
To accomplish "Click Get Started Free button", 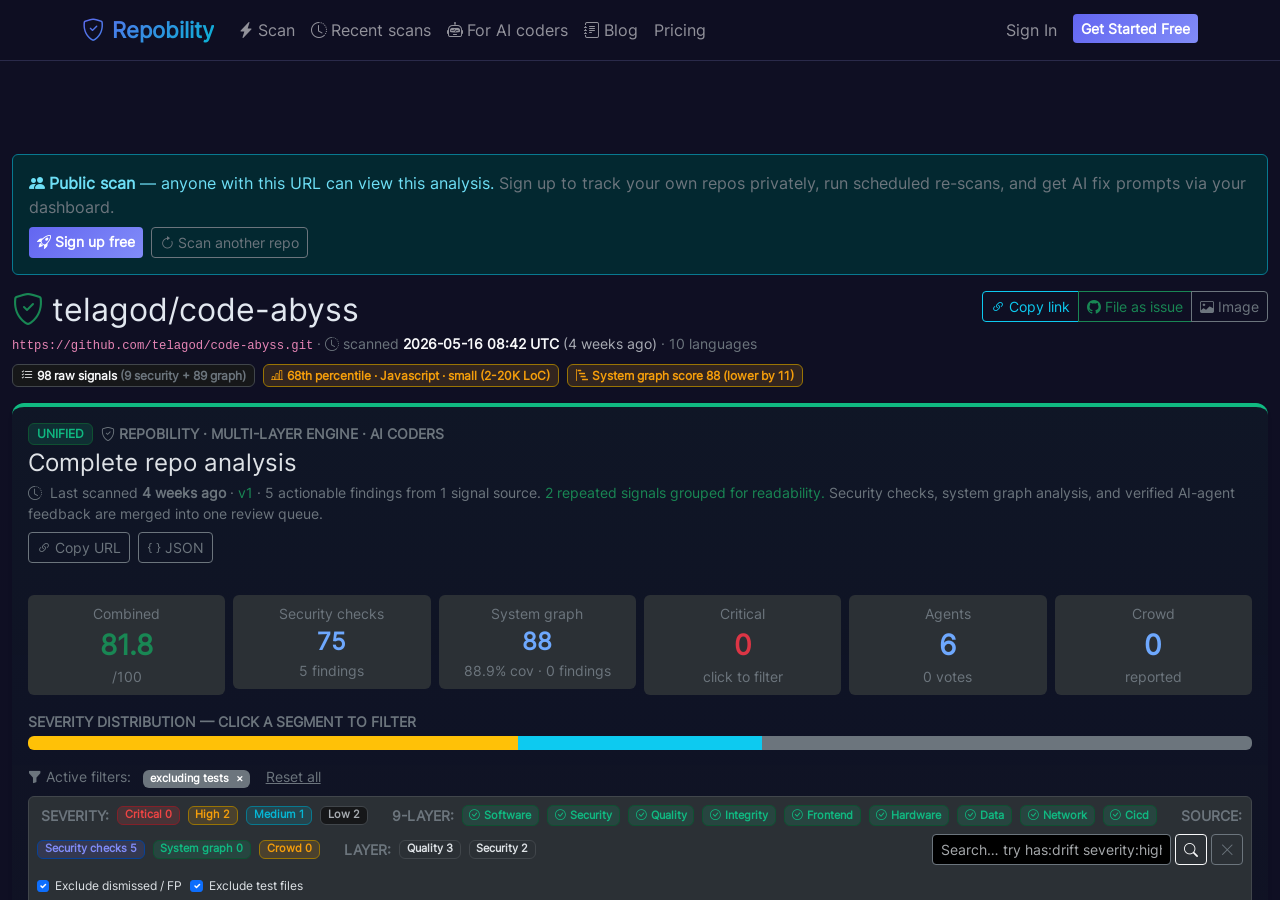I will click(1135, 29).
